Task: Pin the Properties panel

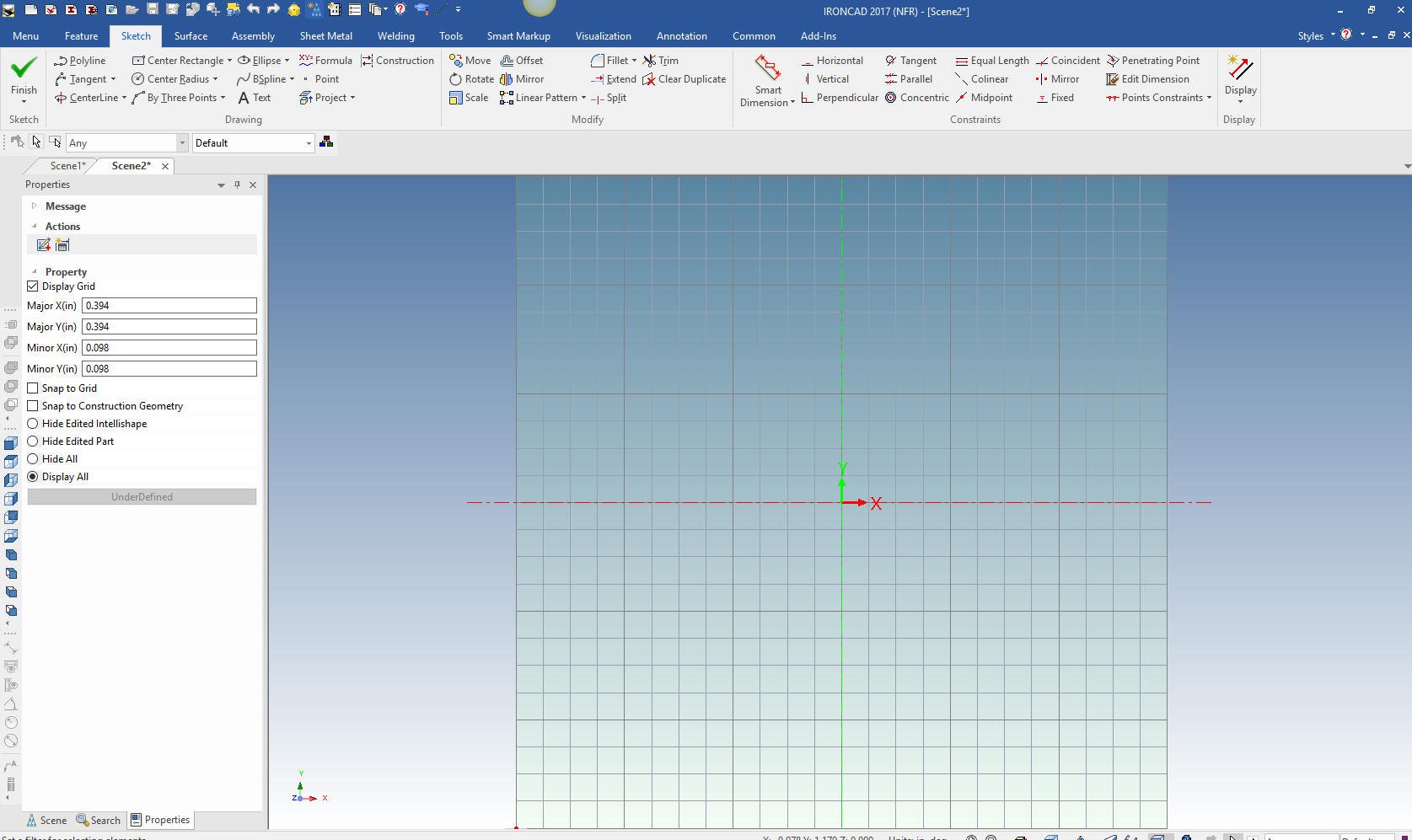Action: [x=237, y=185]
